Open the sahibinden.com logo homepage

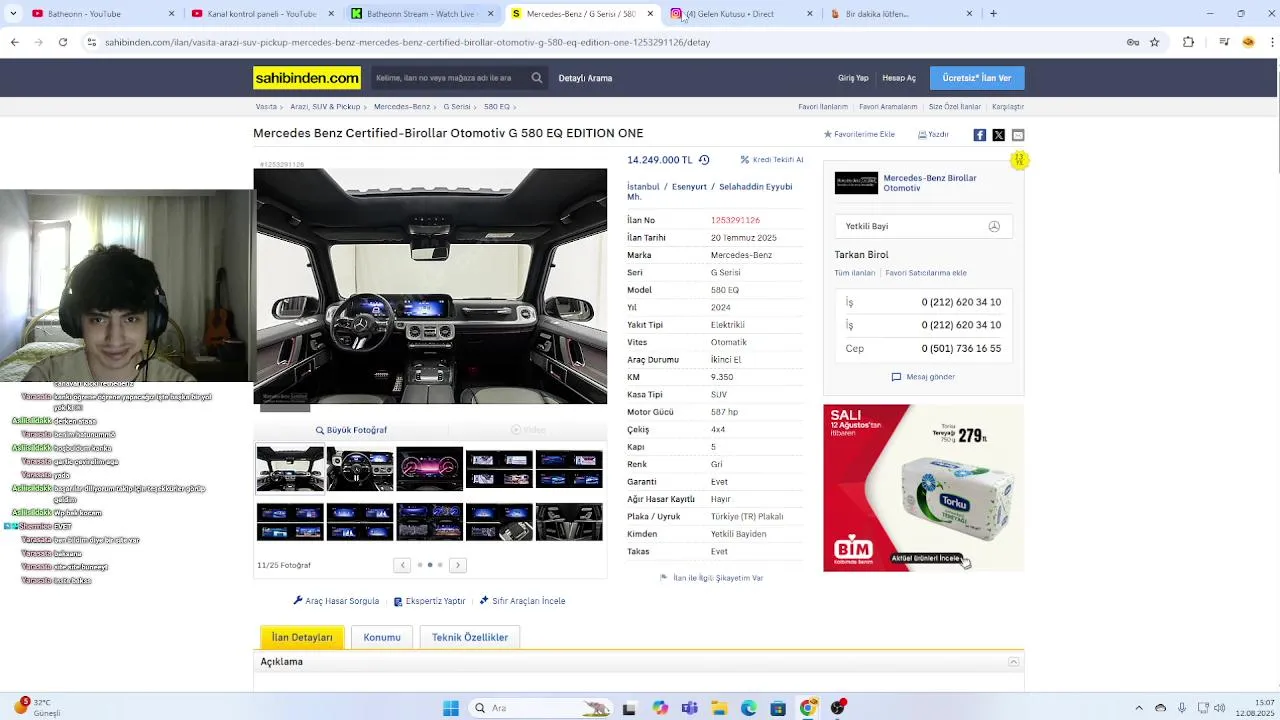307,78
